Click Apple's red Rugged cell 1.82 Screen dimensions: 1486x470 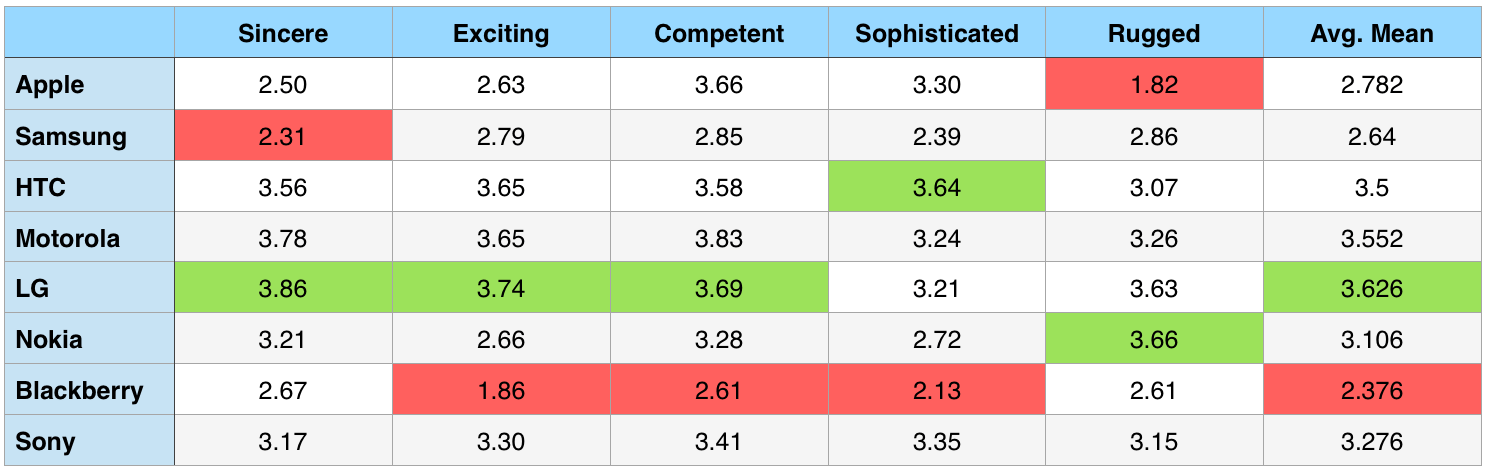point(1154,85)
